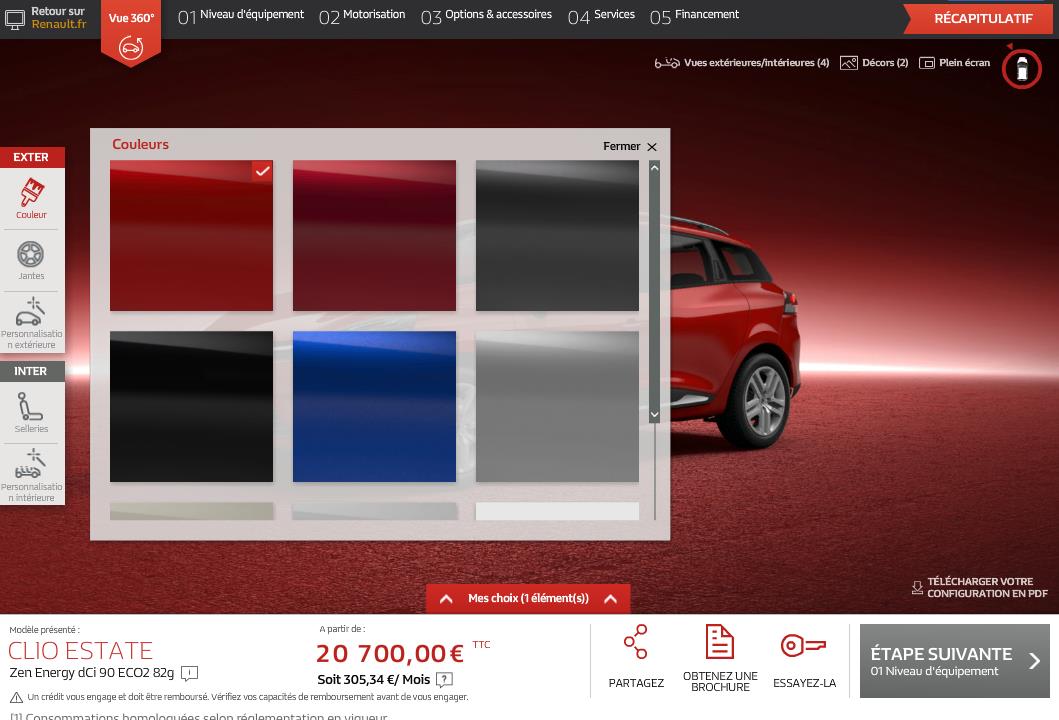
Task: Click the INTER section header
Action: point(32,371)
